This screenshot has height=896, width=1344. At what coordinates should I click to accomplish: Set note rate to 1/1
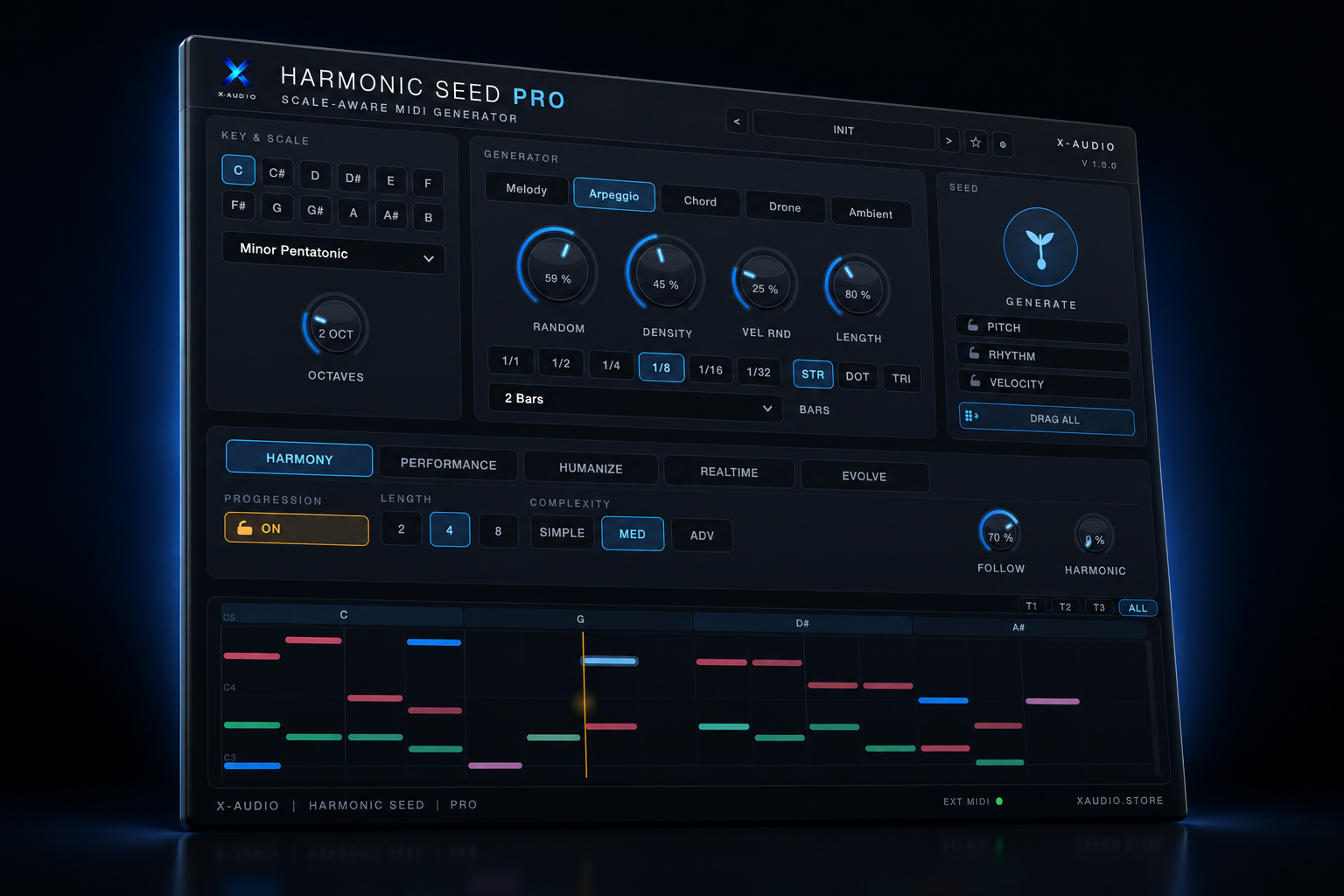pyautogui.click(x=510, y=361)
